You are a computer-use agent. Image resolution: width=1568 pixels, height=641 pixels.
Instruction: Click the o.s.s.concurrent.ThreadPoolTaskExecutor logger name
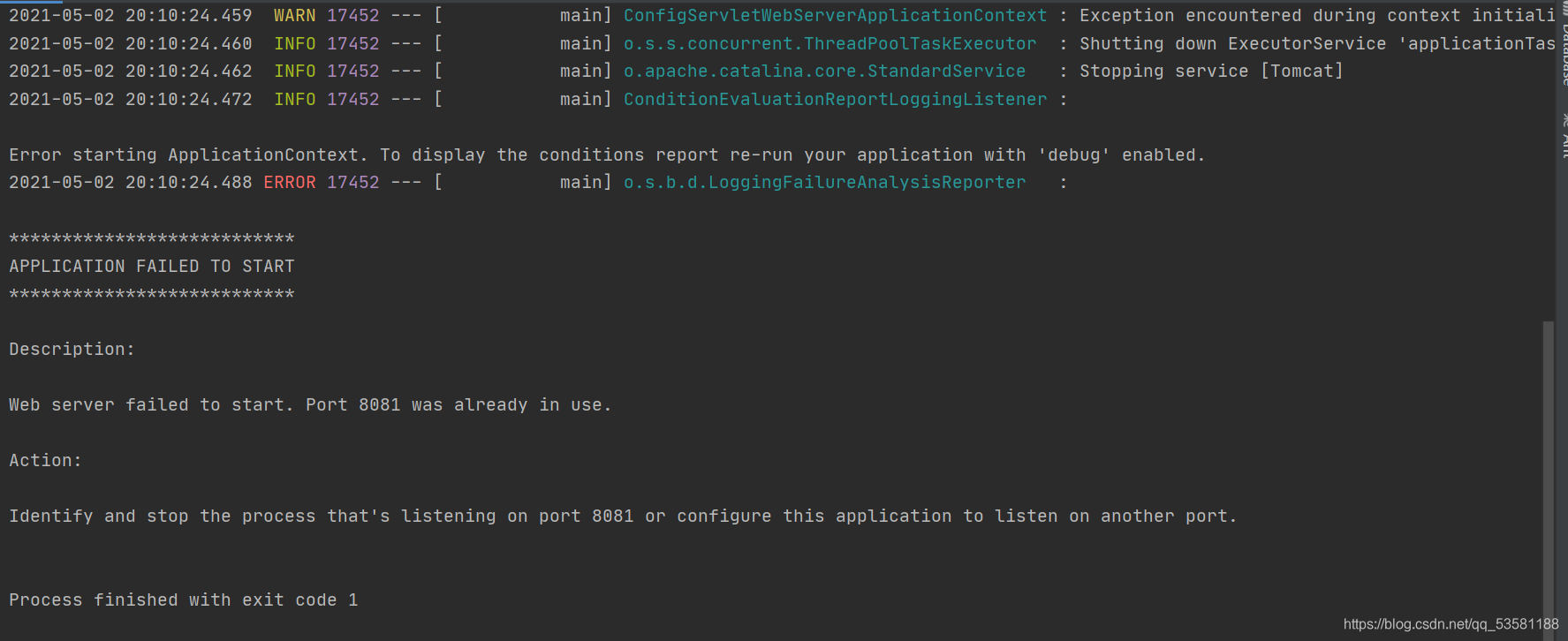(x=829, y=43)
